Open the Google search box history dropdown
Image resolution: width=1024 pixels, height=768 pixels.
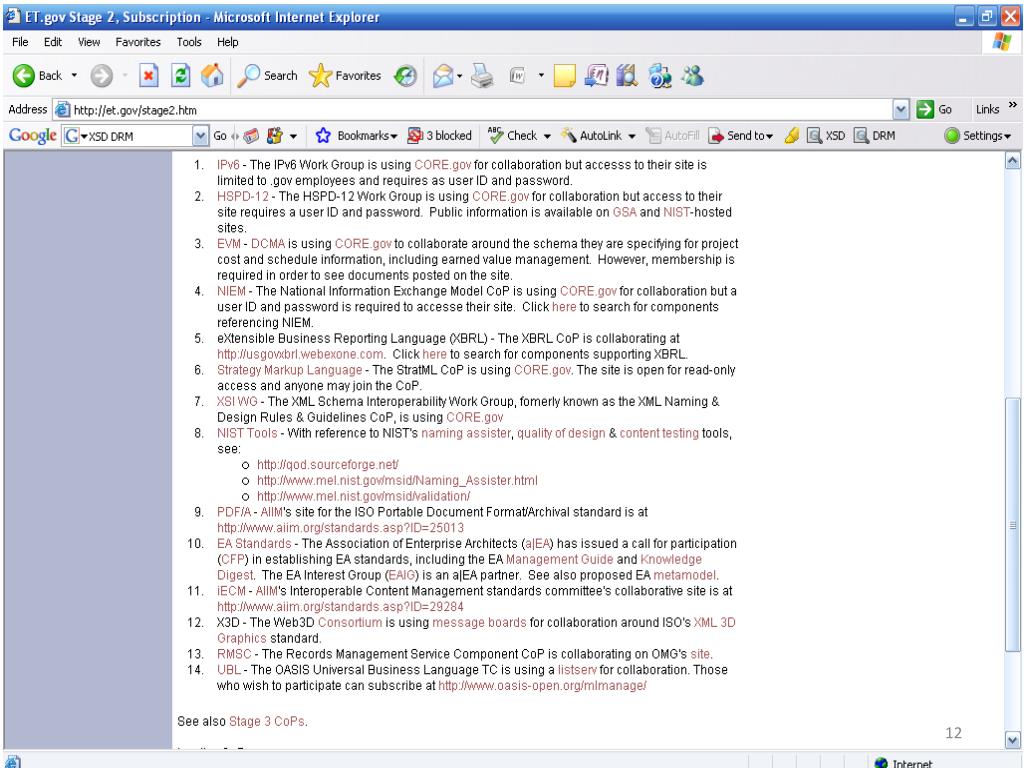(x=200, y=136)
